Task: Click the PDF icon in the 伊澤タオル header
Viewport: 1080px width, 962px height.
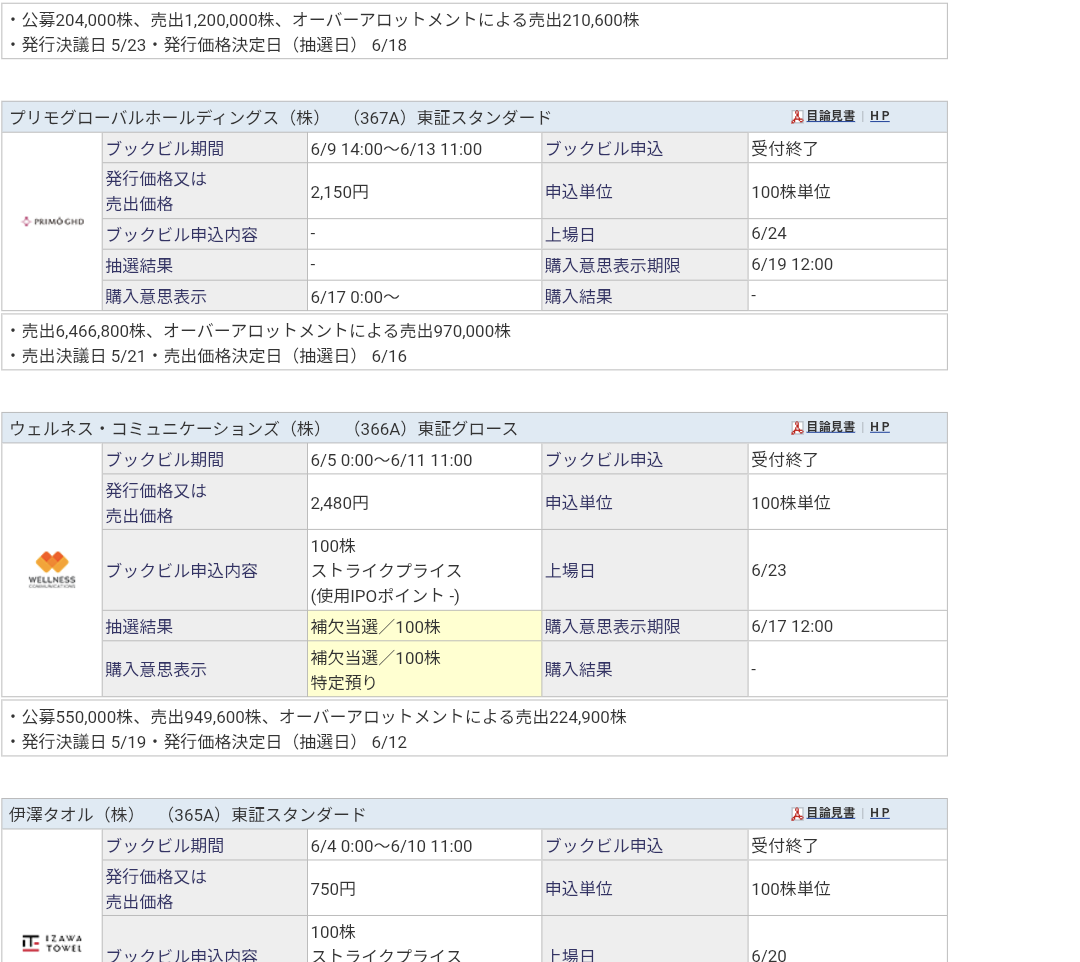Action: click(x=797, y=814)
